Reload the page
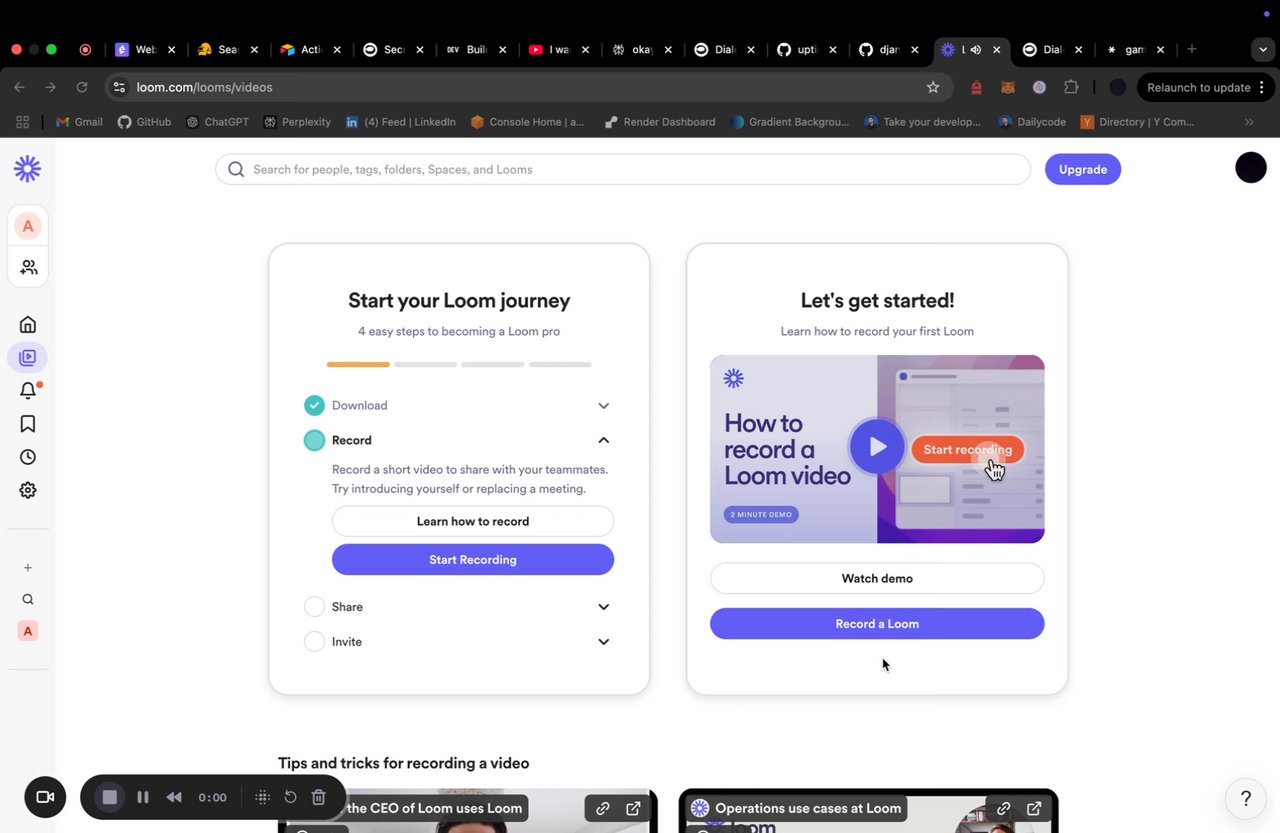The width and height of the screenshot is (1280, 833). coord(82,87)
